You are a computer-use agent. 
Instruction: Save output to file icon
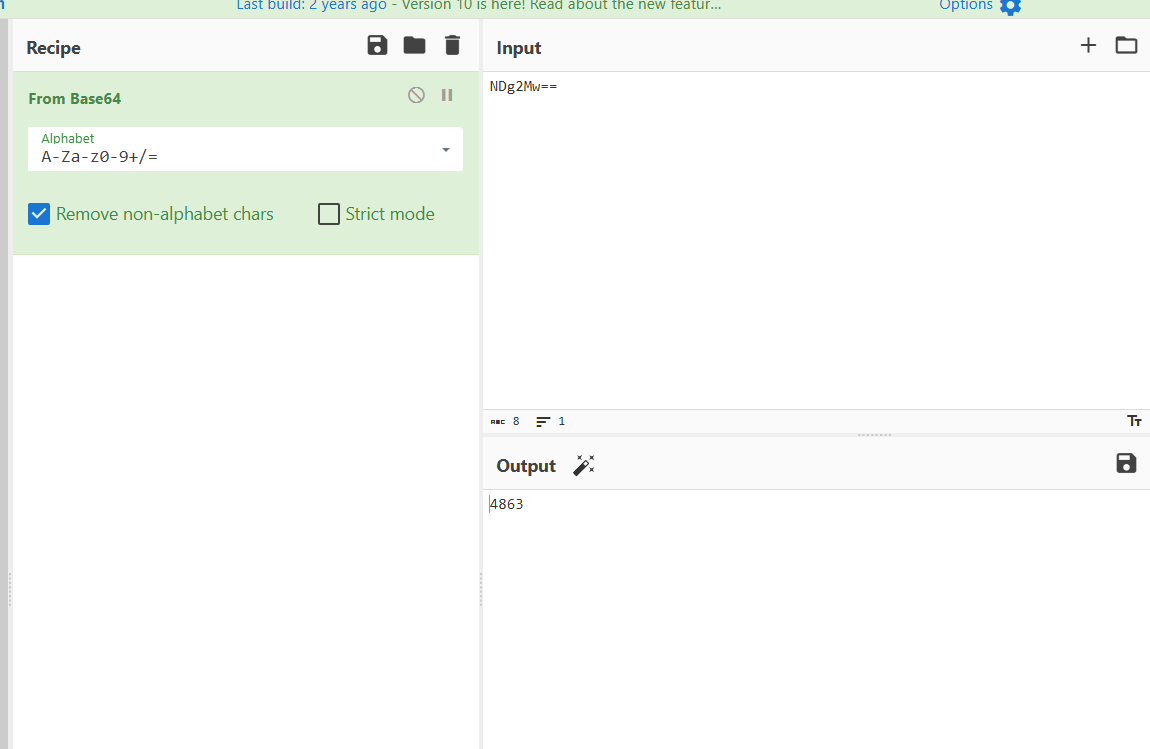[x=1126, y=463]
